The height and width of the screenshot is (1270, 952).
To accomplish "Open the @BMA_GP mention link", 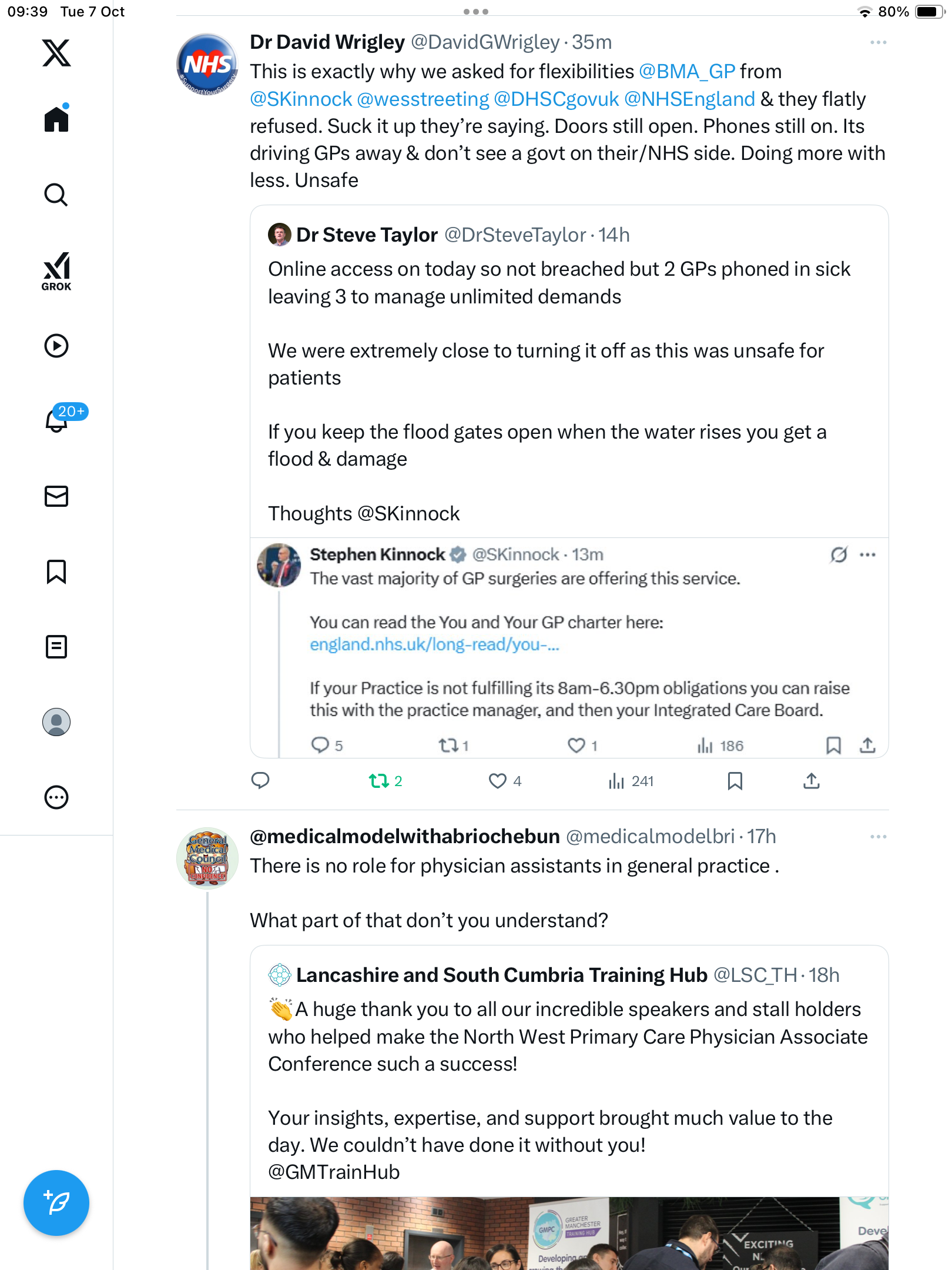I will tap(686, 72).
